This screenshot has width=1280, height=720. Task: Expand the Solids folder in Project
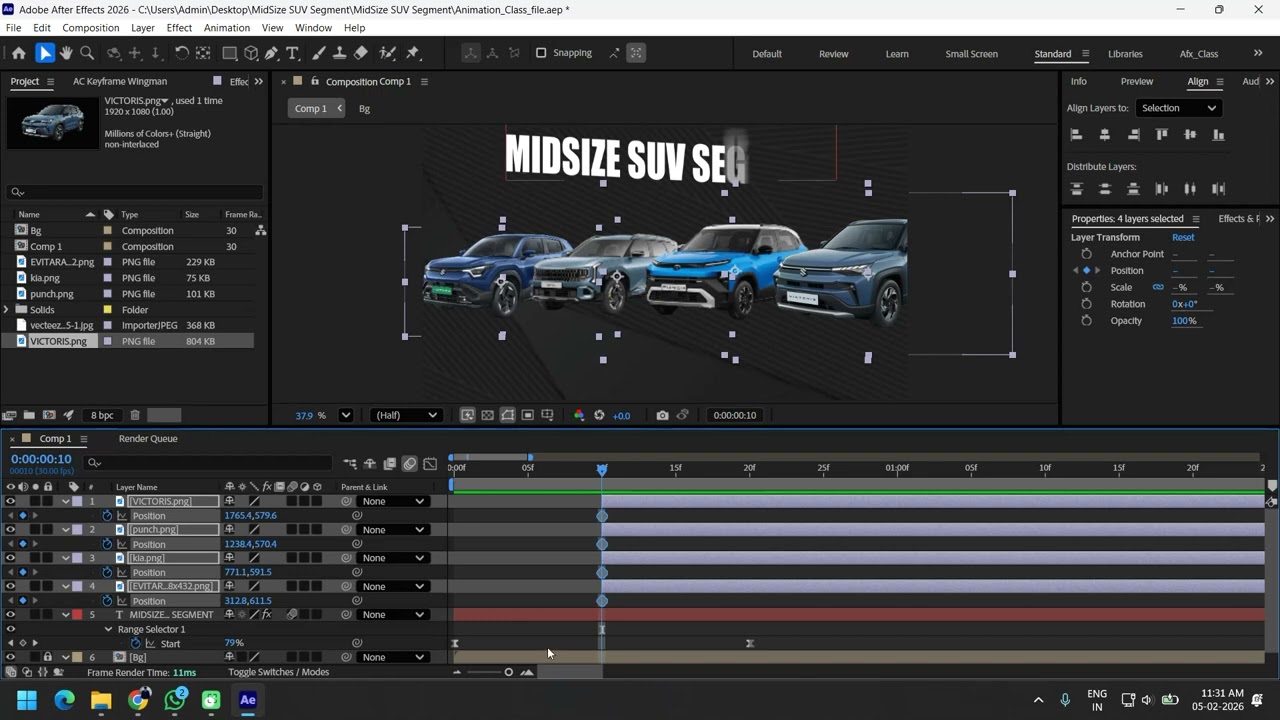[7, 309]
